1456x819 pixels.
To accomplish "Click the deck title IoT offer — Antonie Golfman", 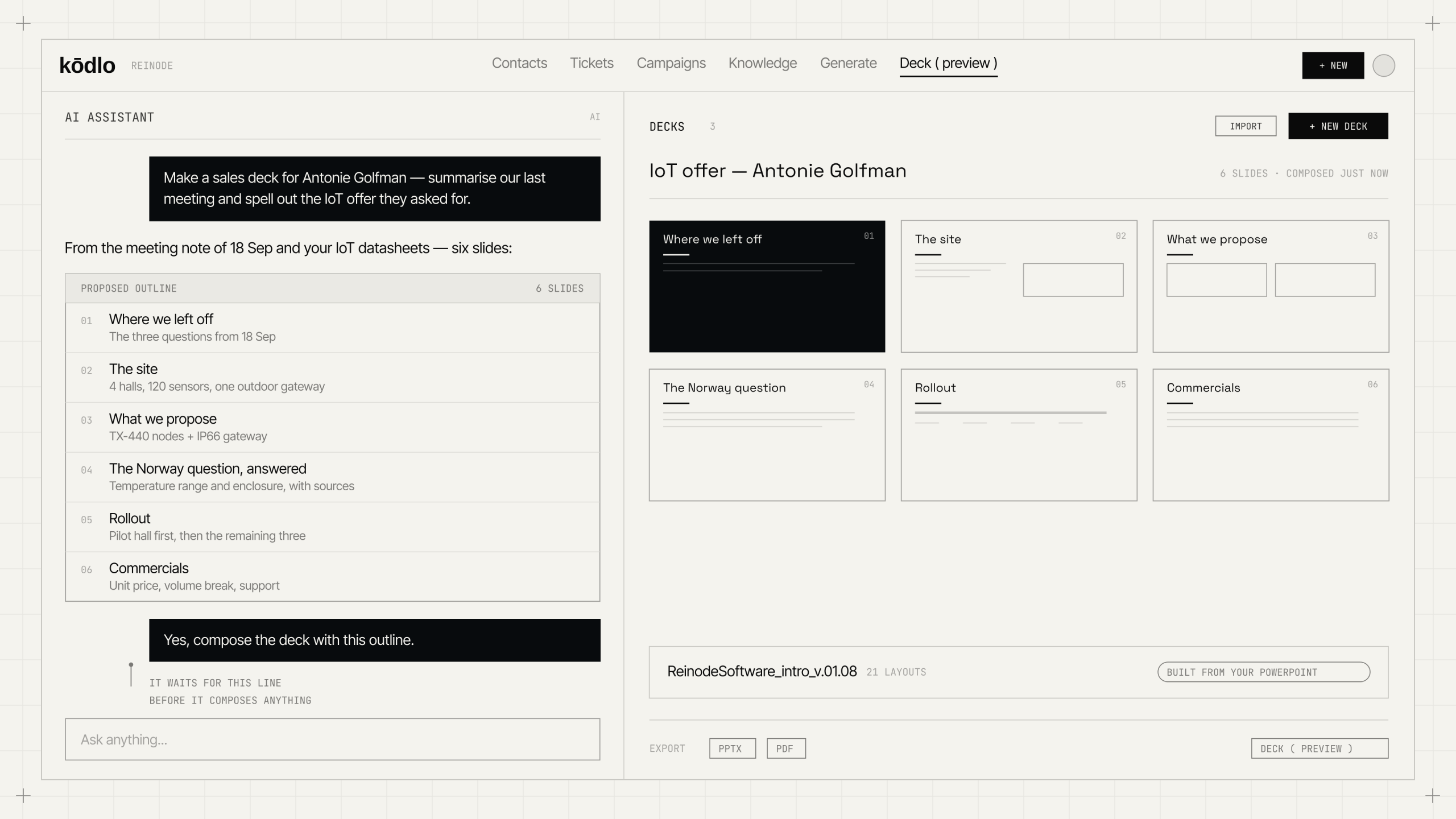I will click(777, 171).
